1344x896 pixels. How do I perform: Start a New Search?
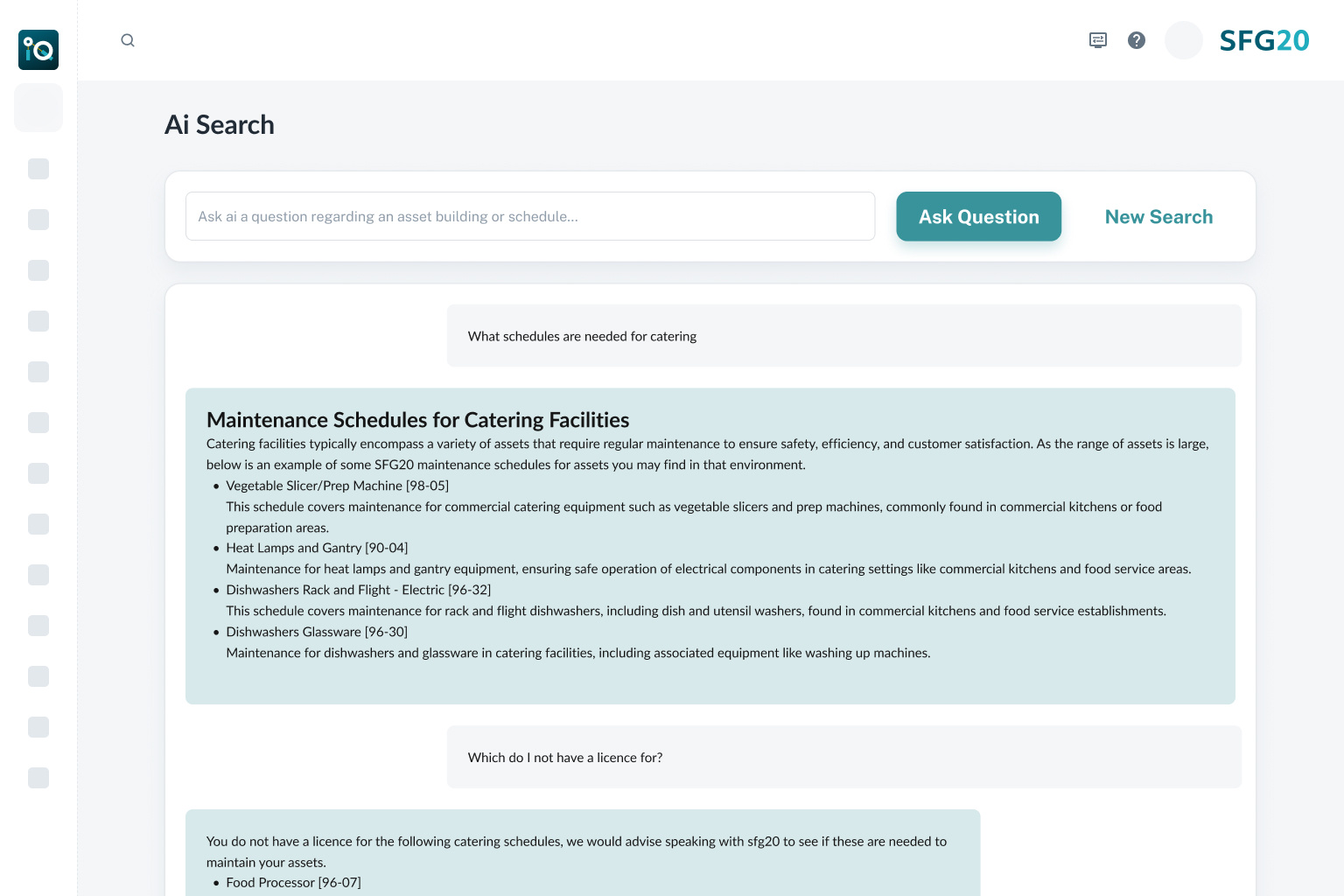[1158, 216]
